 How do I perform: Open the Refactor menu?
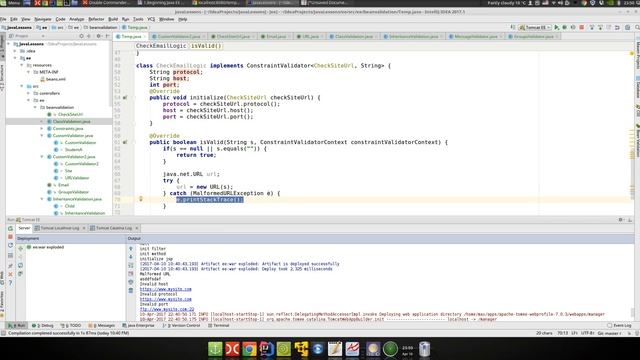(96, 19)
